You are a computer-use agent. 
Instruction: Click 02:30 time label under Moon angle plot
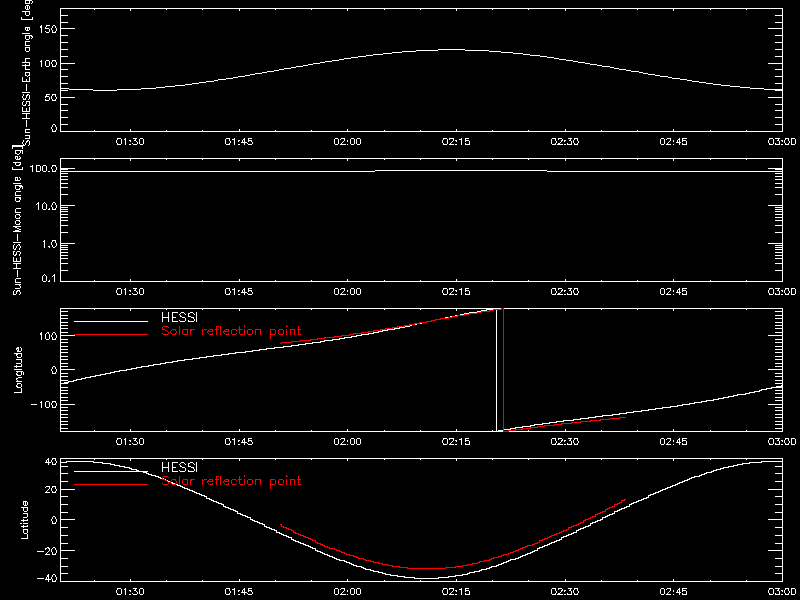point(565,292)
